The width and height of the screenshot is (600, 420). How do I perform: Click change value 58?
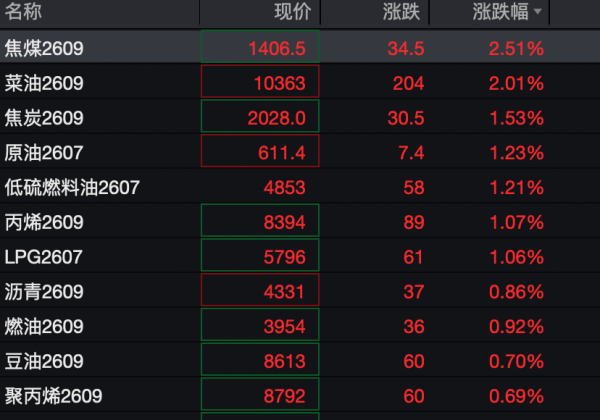click(x=414, y=188)
